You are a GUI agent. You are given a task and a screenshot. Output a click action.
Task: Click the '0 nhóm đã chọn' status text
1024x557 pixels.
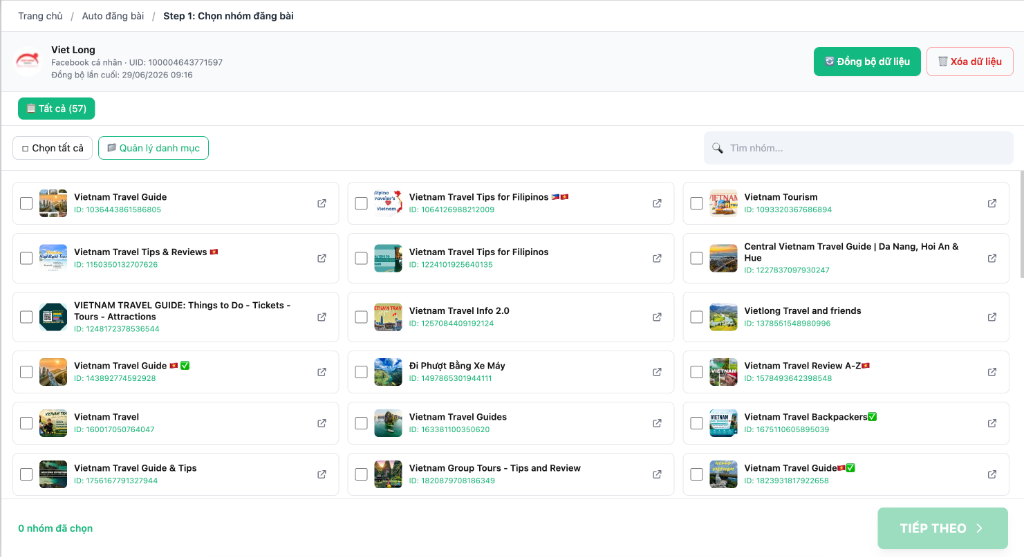click(56, 528)
